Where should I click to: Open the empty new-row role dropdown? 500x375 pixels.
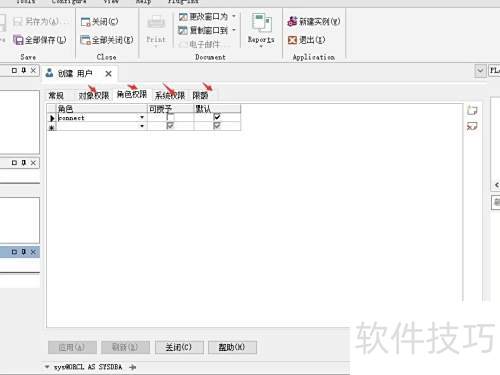[142, 126]
